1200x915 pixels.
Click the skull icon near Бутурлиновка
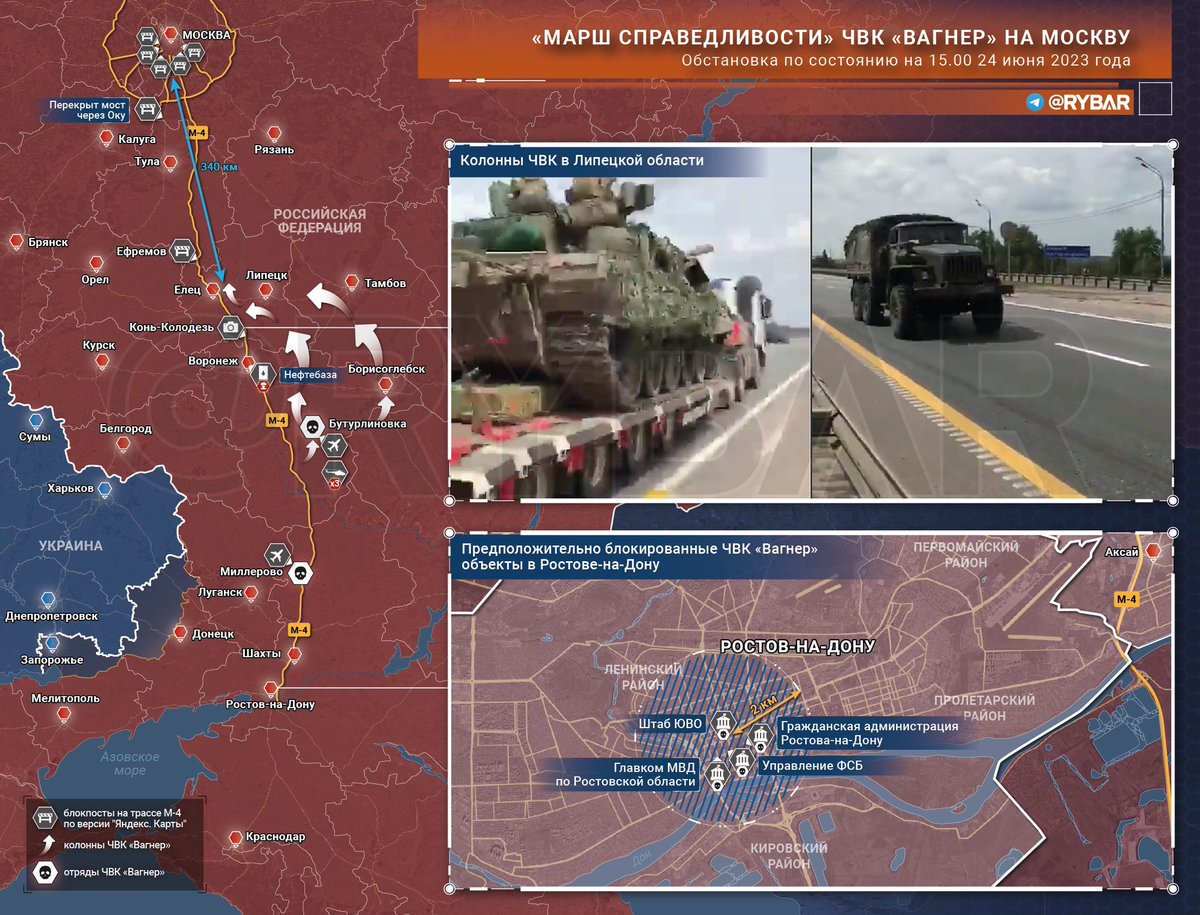pos(311,427)
